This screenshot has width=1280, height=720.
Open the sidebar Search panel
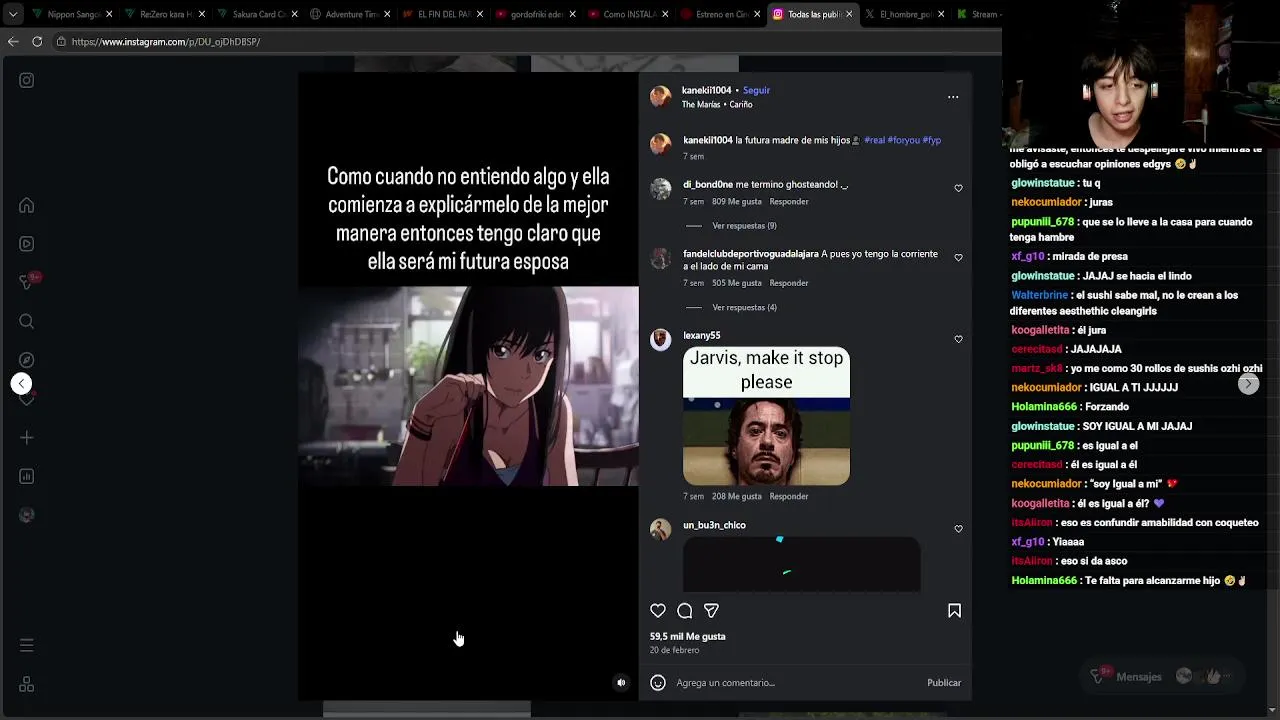click(x=27, y=321)
